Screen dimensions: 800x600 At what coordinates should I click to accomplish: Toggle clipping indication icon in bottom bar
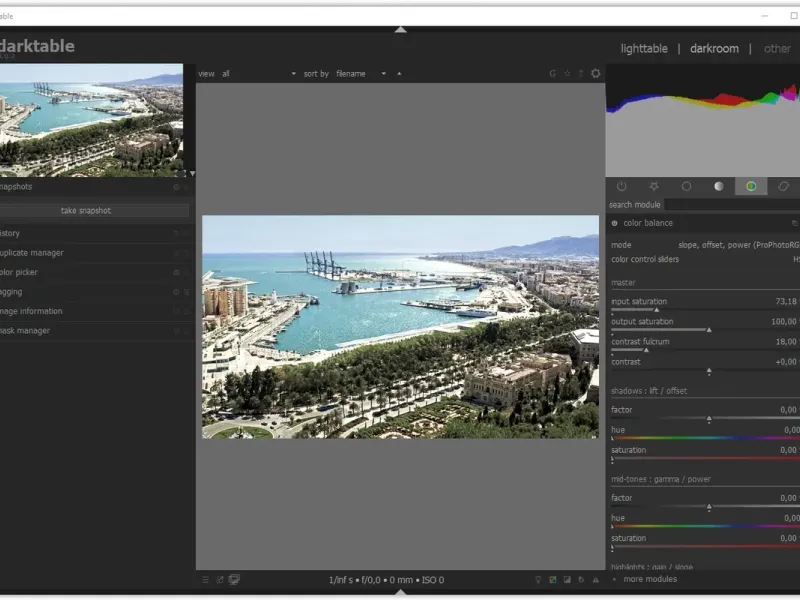click(567, 580)
